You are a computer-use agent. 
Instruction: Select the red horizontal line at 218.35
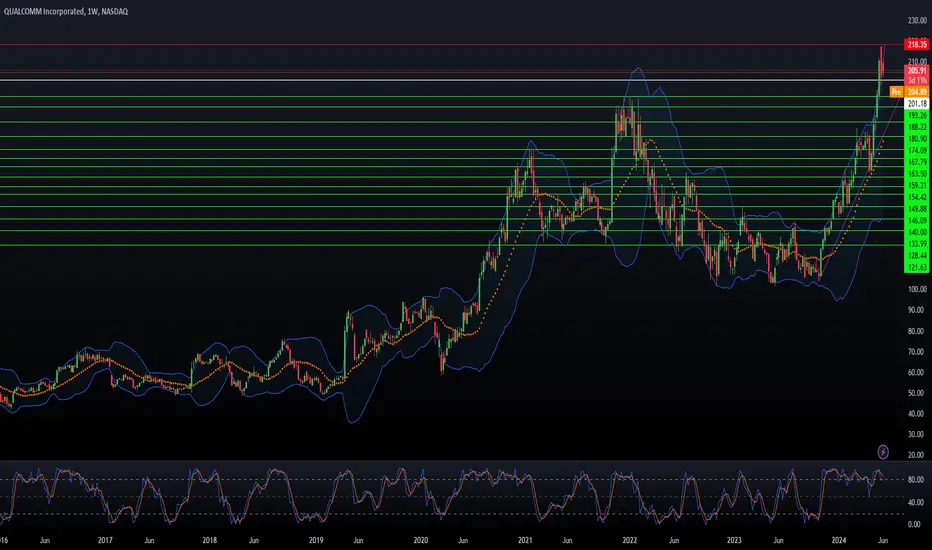pos(452,45)
